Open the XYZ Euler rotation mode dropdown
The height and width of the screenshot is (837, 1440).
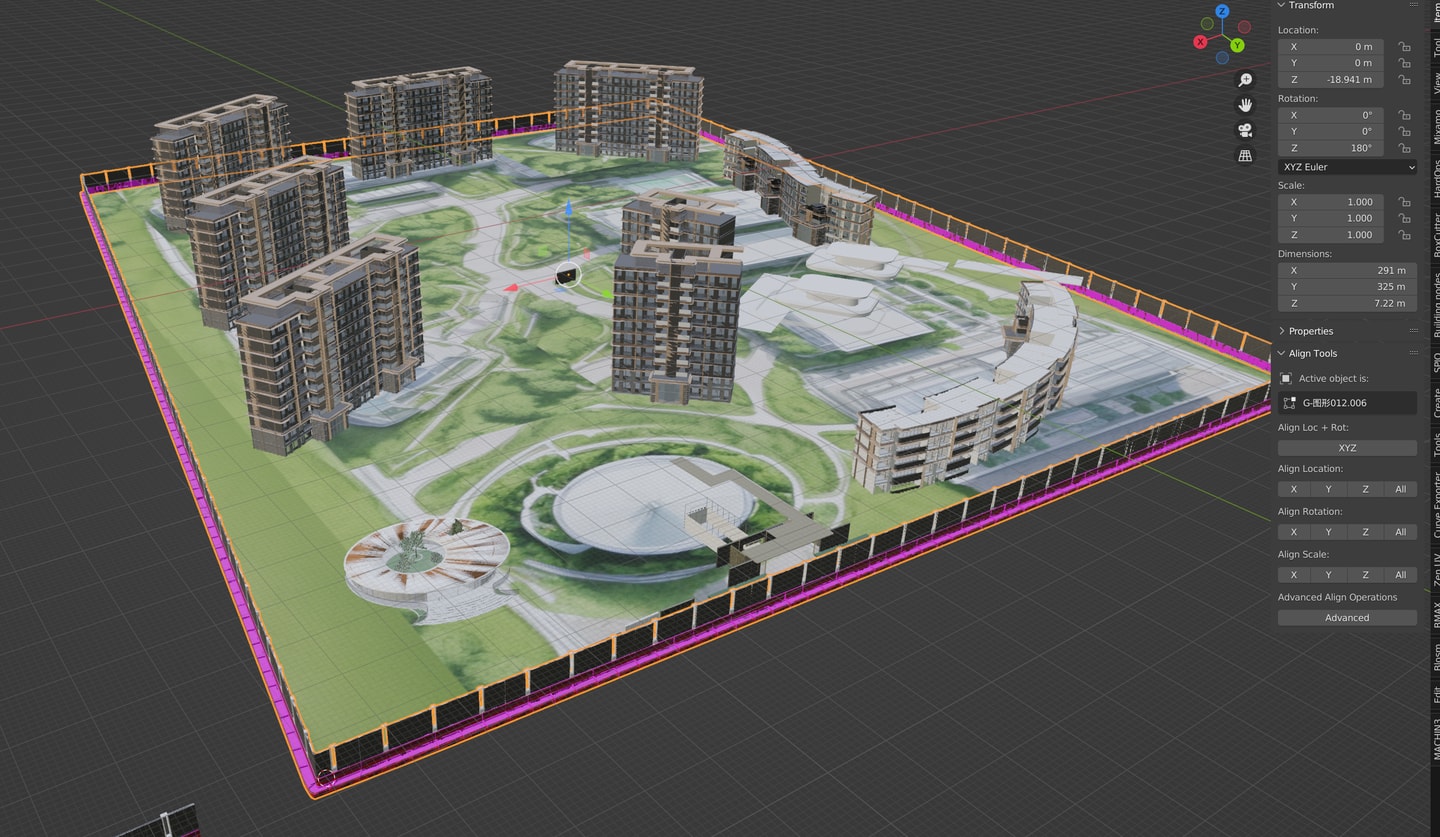(1347, 167)
